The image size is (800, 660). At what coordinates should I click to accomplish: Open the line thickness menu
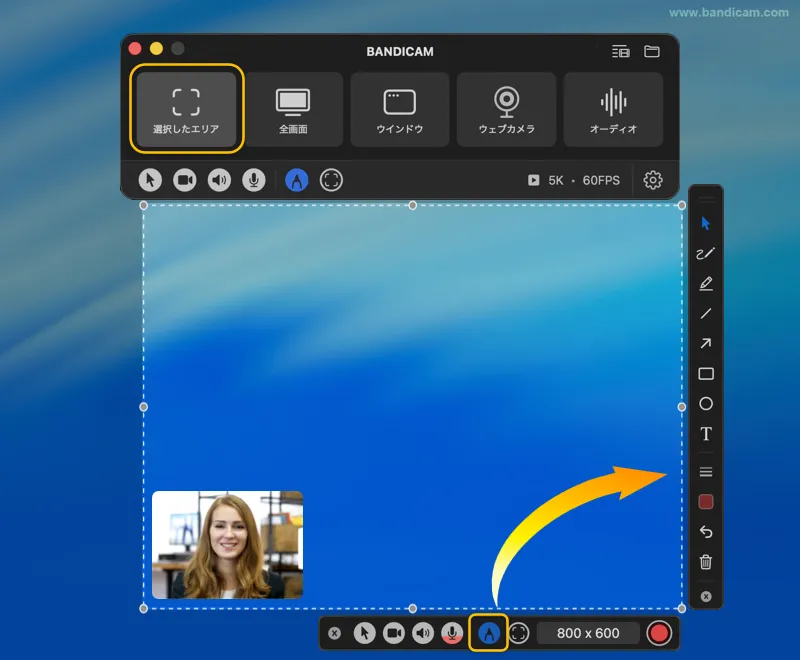click(x=706, y=472)
